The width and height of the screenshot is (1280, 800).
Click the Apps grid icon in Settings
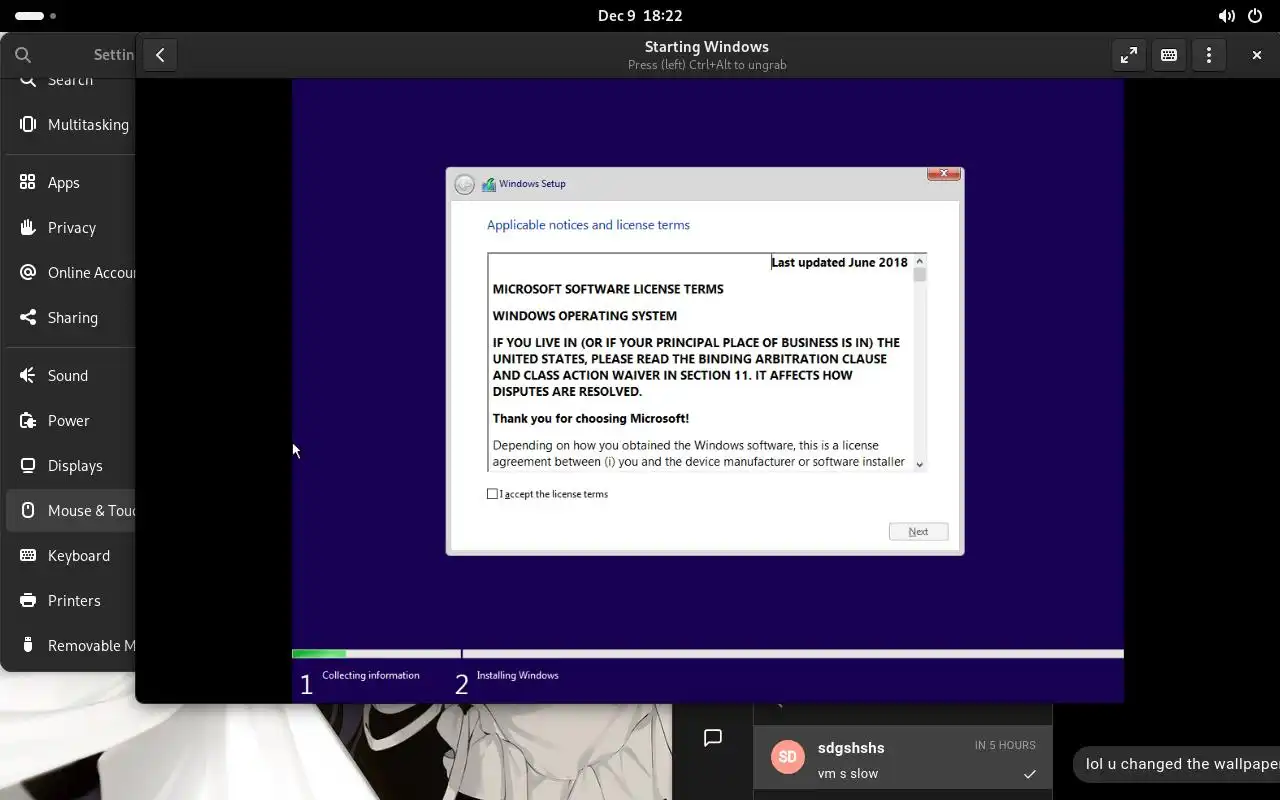pos(28,183)
